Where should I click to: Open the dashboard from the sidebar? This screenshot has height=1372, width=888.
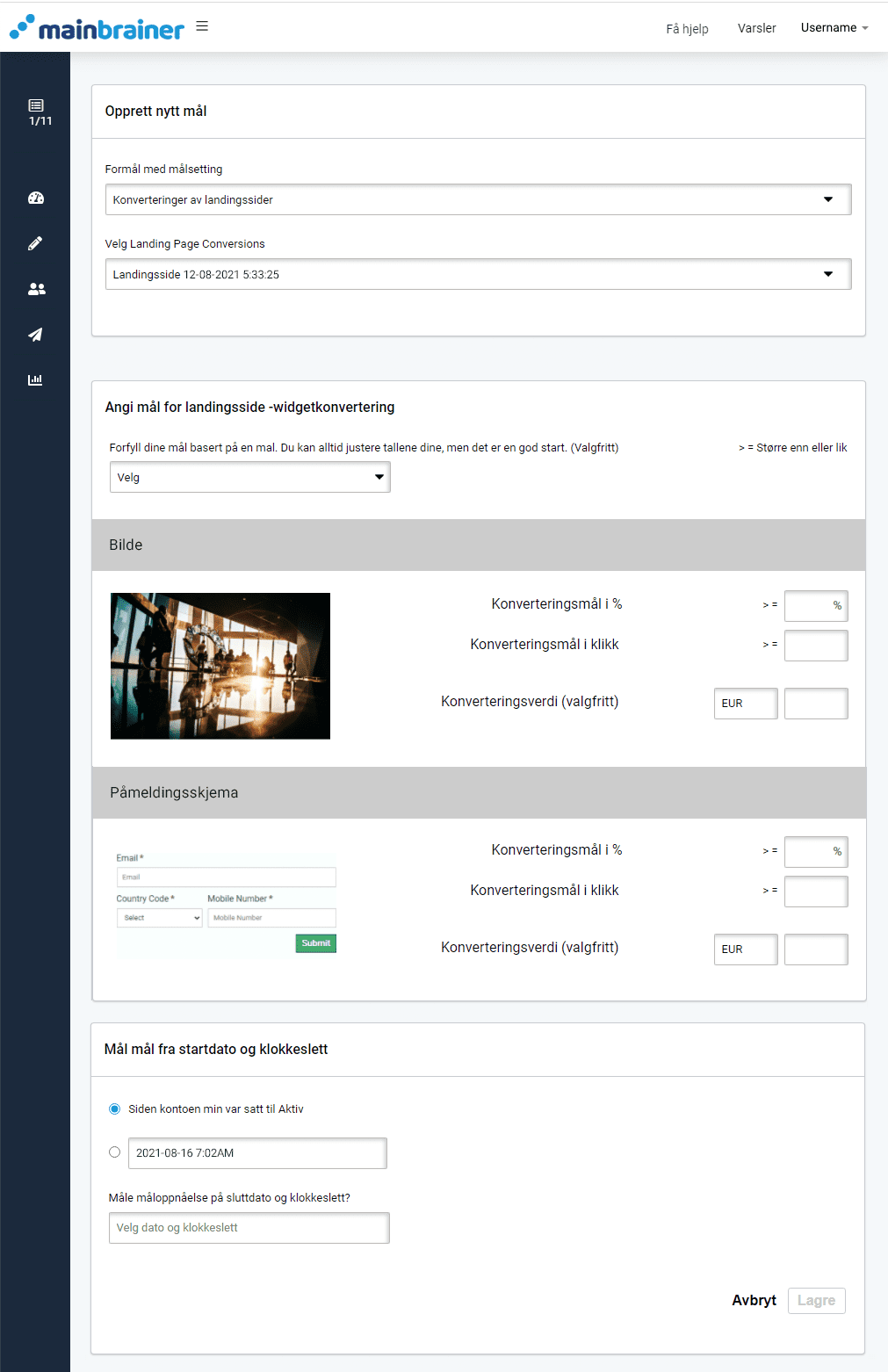(35, 198)
